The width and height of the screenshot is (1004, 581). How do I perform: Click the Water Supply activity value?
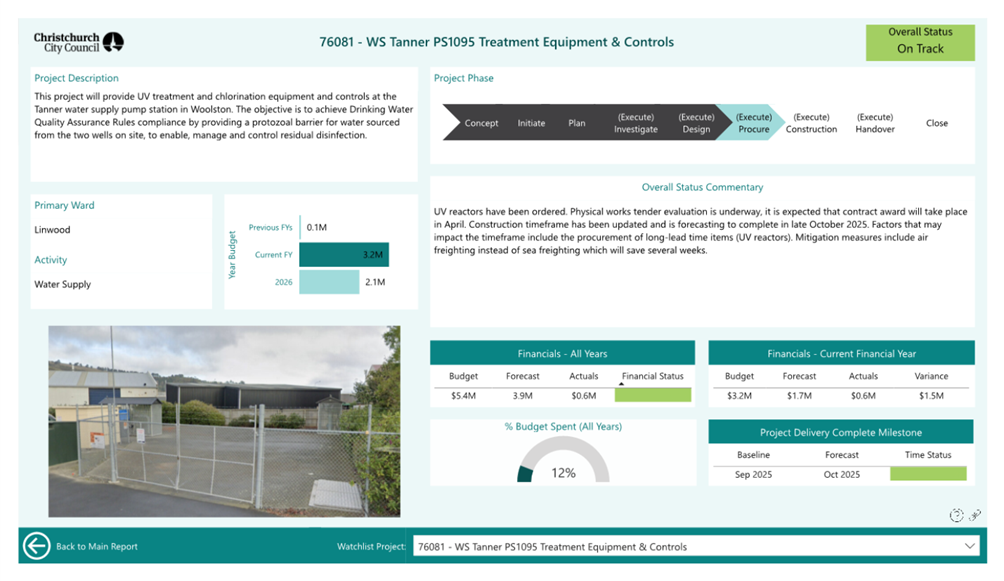tap(63, 284)
